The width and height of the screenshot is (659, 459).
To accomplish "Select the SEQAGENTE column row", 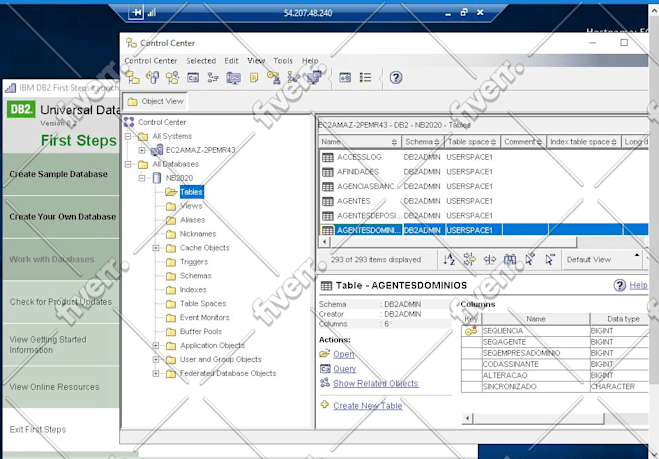I will 555,342.
